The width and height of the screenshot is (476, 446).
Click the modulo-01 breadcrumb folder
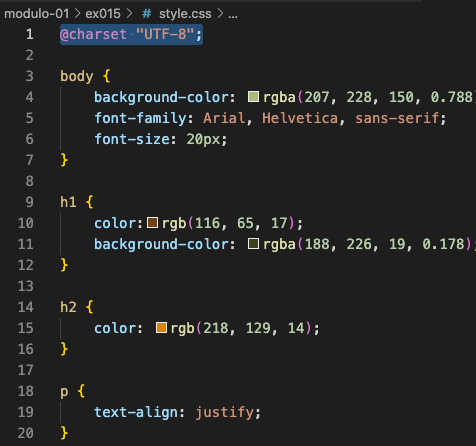(x=36, y=14)
